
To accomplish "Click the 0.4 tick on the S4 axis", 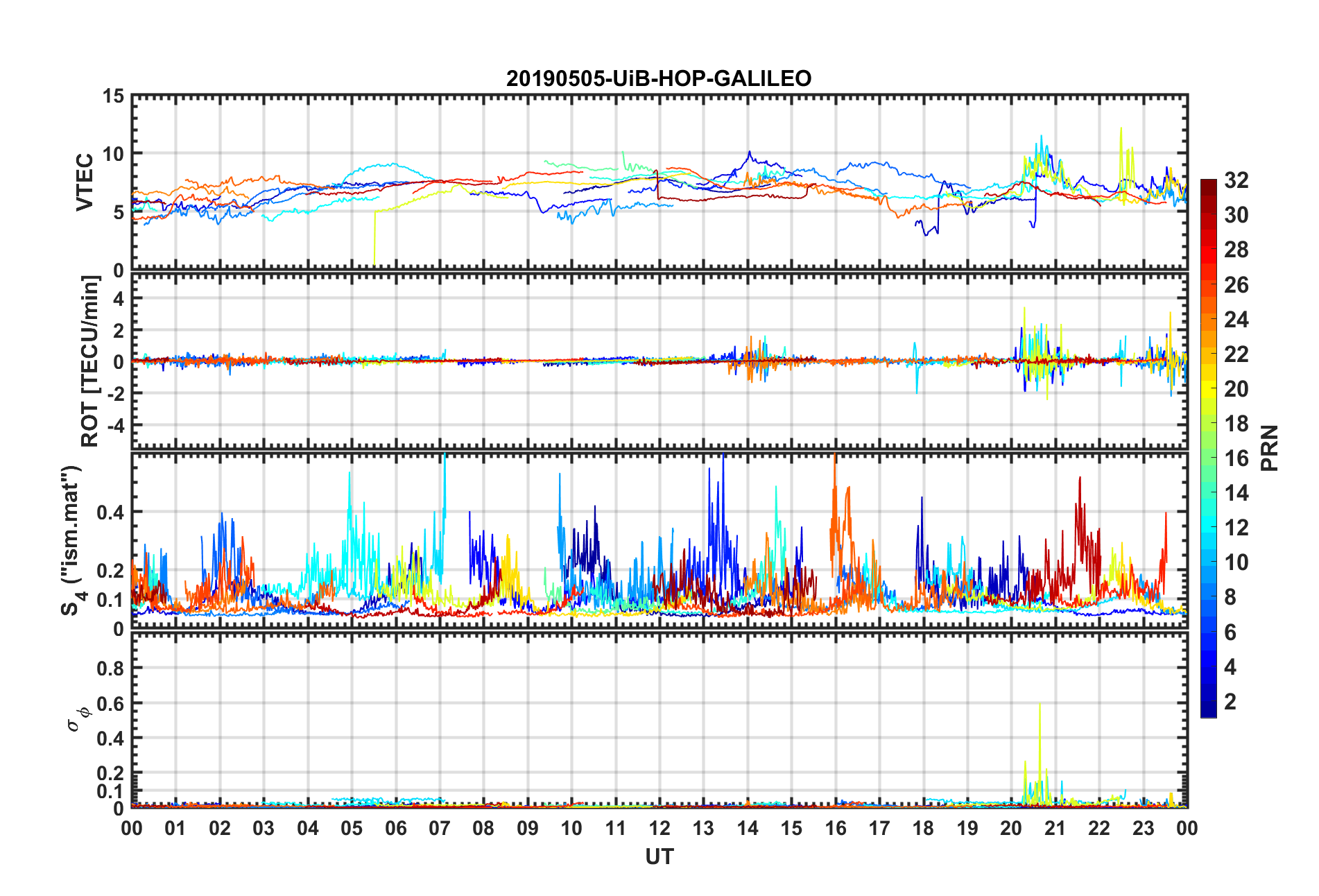I will [x=111, y=512].
